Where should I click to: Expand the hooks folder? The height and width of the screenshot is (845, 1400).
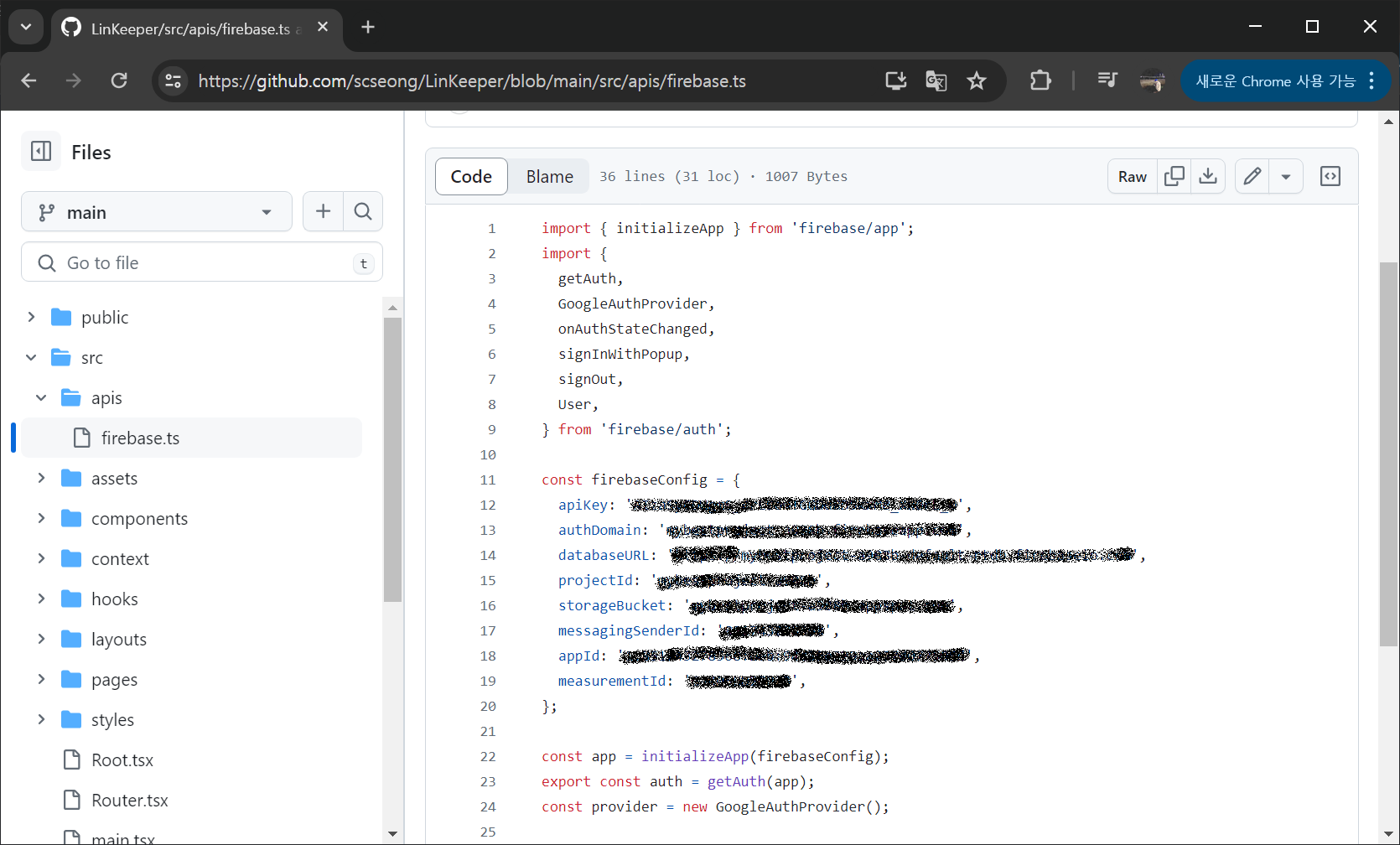[41, 599]
